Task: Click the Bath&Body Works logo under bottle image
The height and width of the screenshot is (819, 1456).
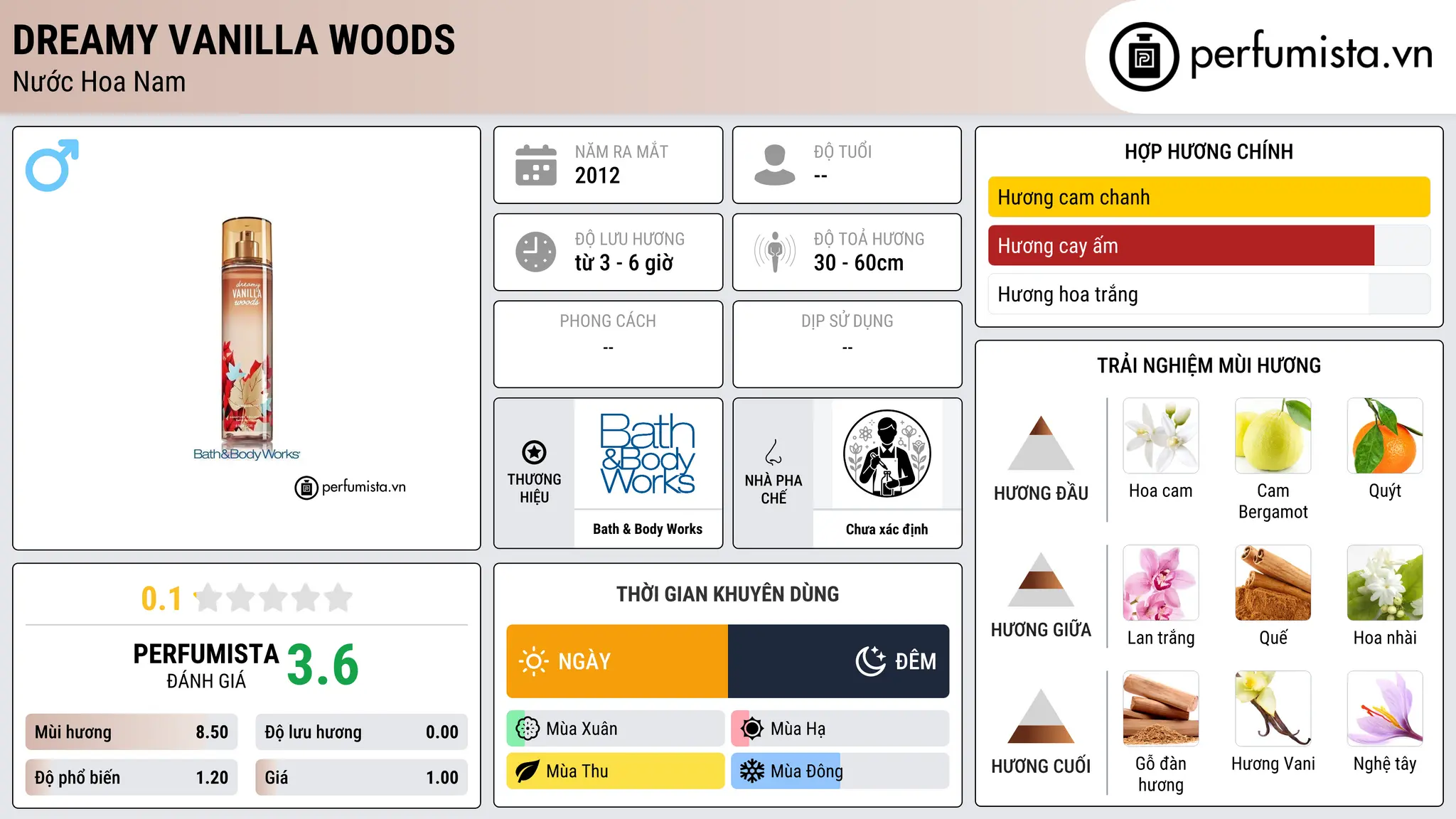Action: 247,454
